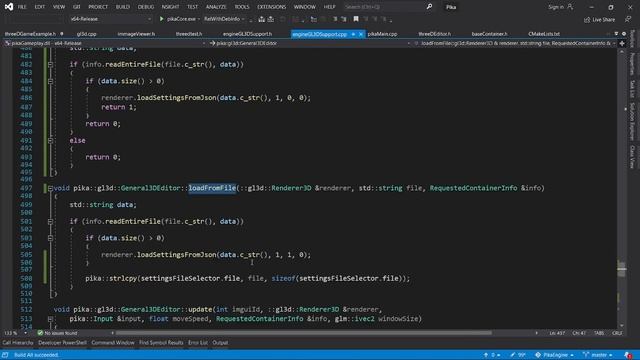This screenshot has width=640, height=360.
Task: Open the TEST menu
Action: pos(192,7)
